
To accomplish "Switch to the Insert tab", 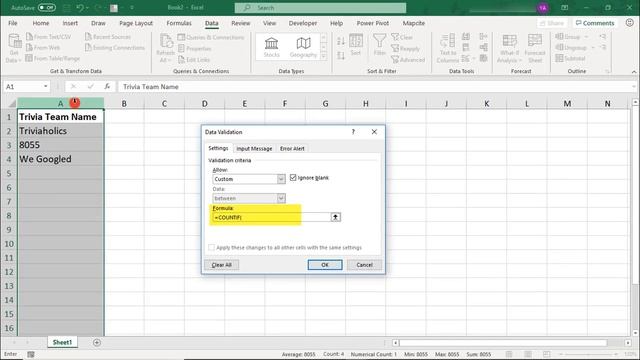I will pos(70,23).
